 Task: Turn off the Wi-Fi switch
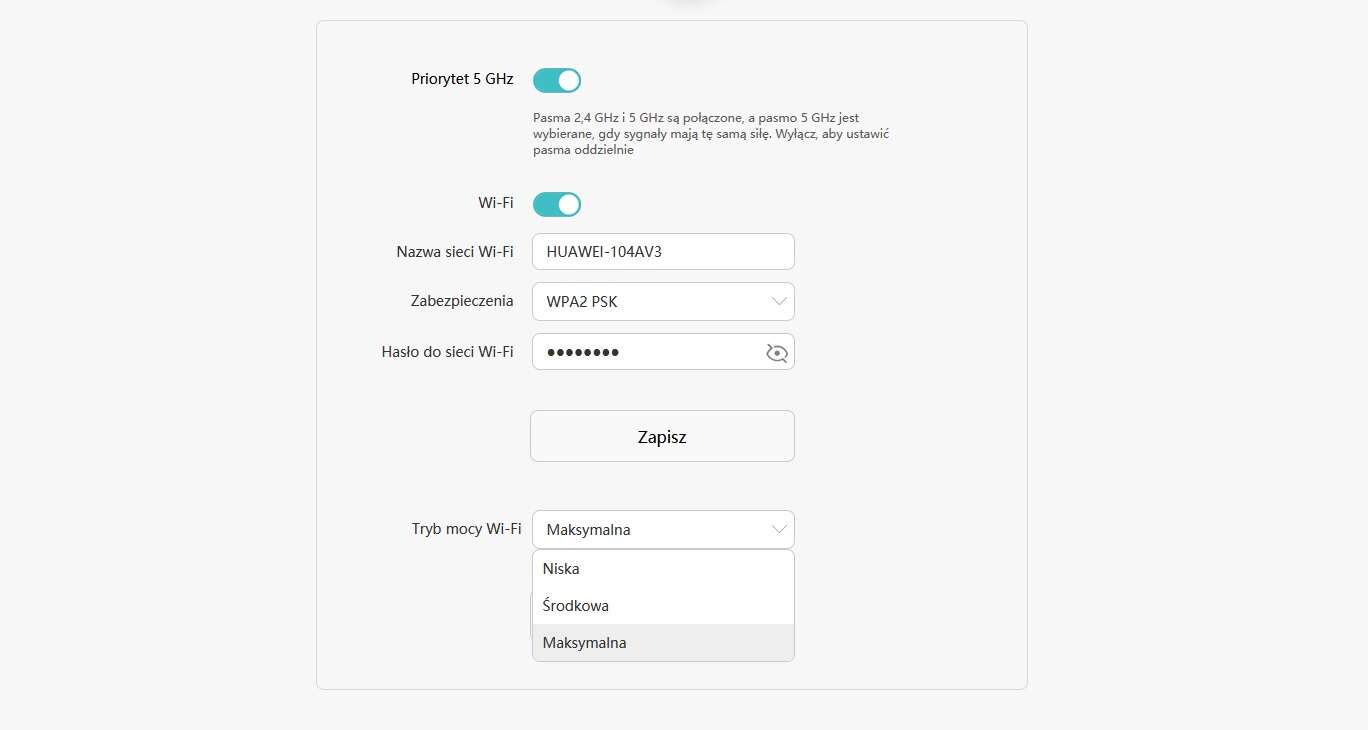point(557,204)
